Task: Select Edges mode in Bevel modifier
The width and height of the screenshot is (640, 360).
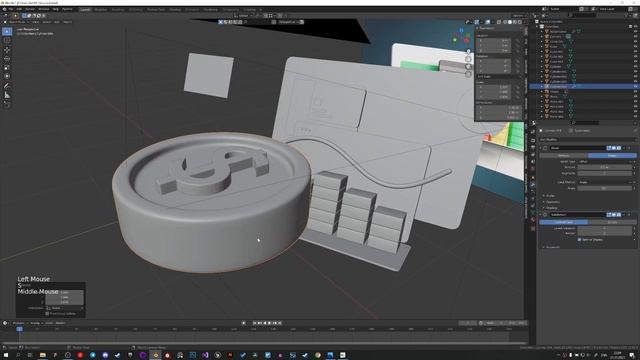Action: coord(612,156)
